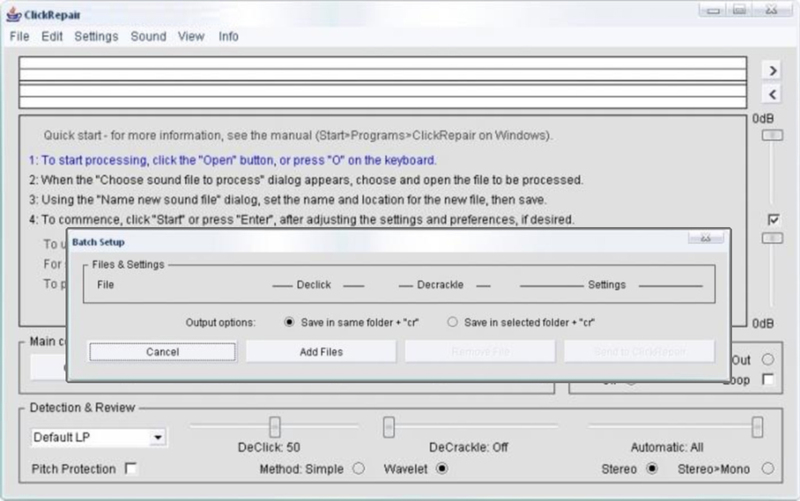Click the upper 0dB volume slider handle

pos(772,135)
